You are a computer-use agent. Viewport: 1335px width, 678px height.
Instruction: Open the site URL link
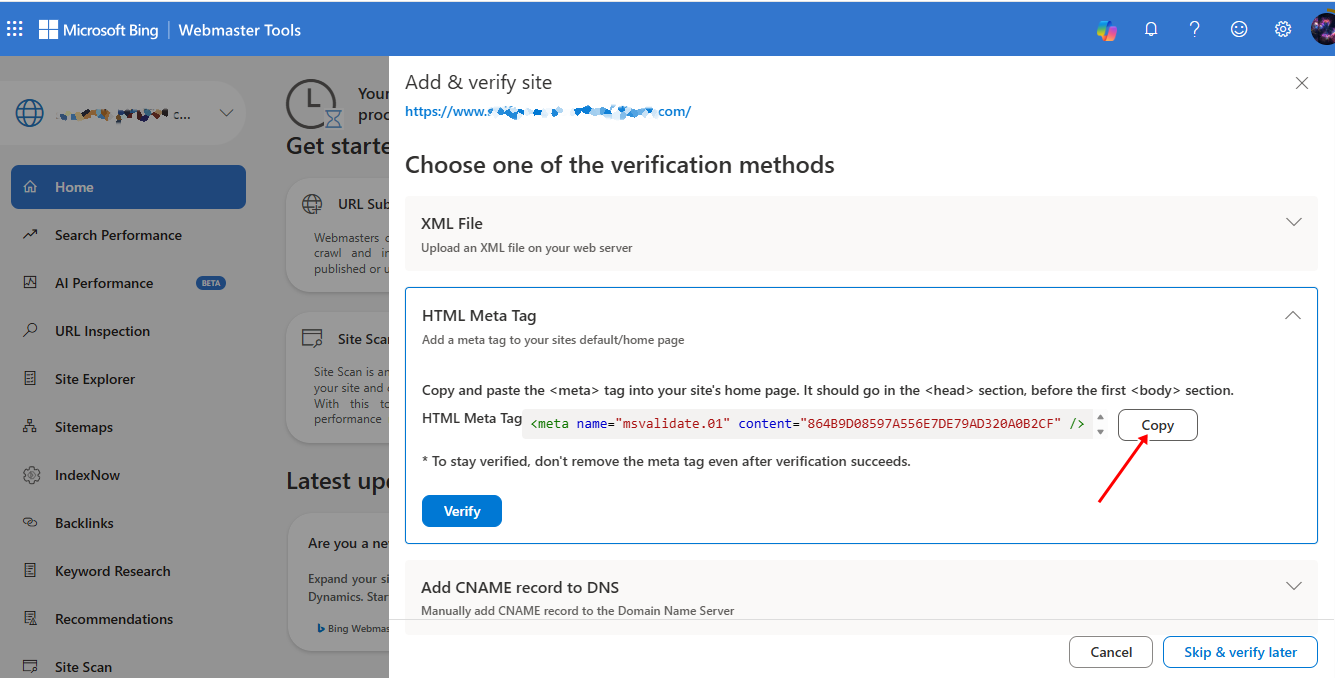(x=548, y=111)
